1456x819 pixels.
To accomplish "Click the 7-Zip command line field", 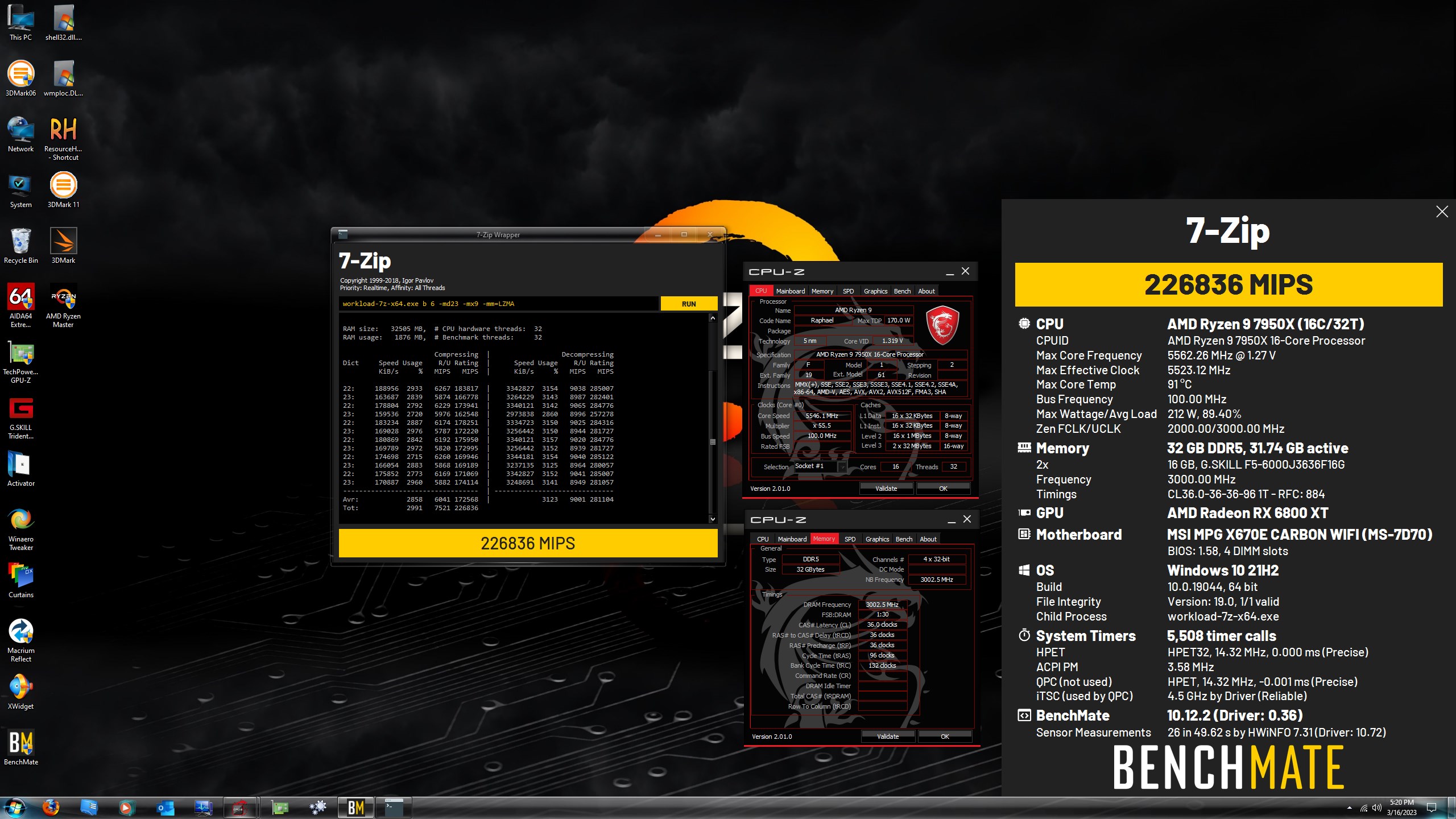I will click(499, 304).
